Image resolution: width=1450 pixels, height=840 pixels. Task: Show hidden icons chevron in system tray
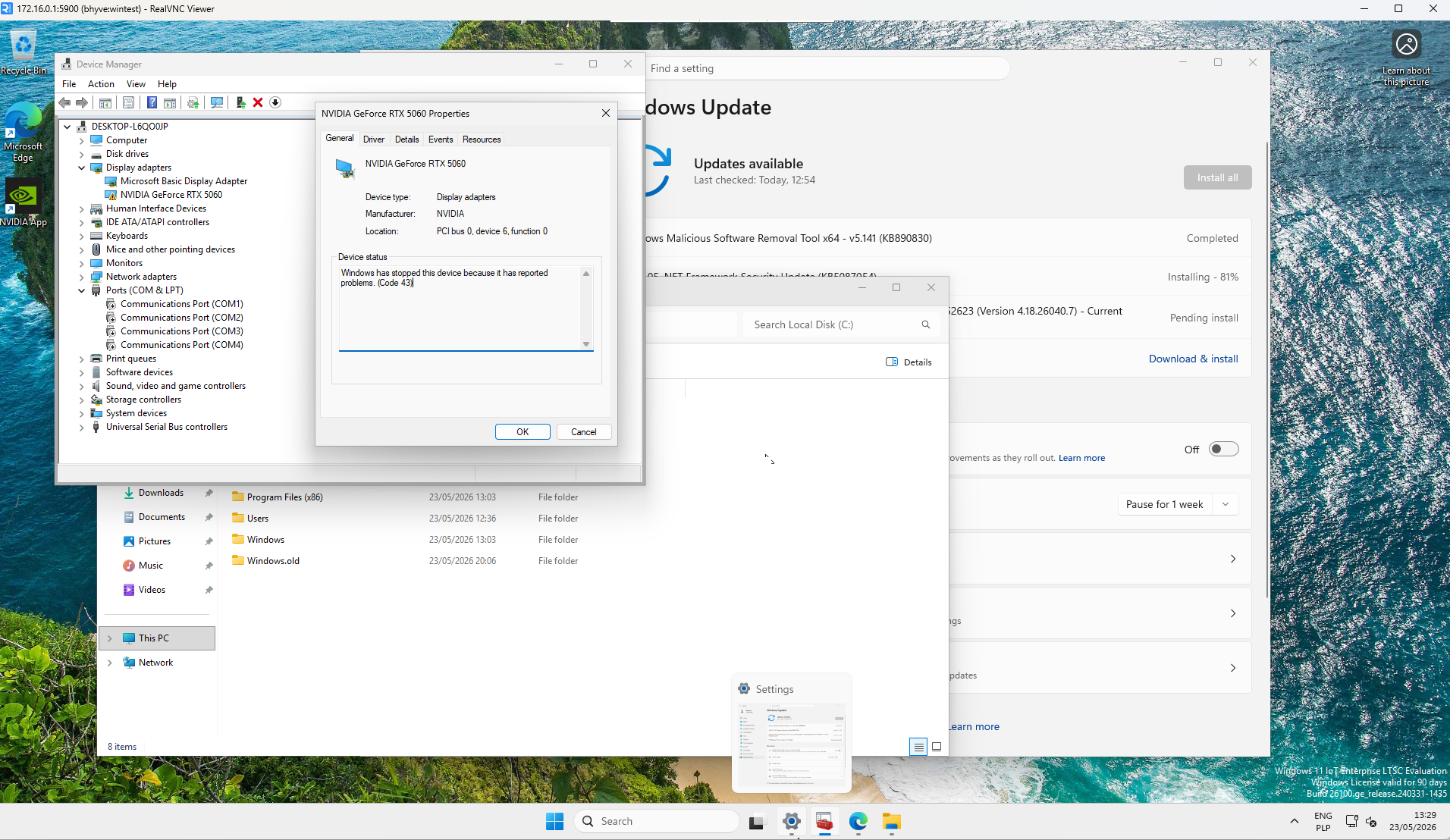[x=1295, y=821]
